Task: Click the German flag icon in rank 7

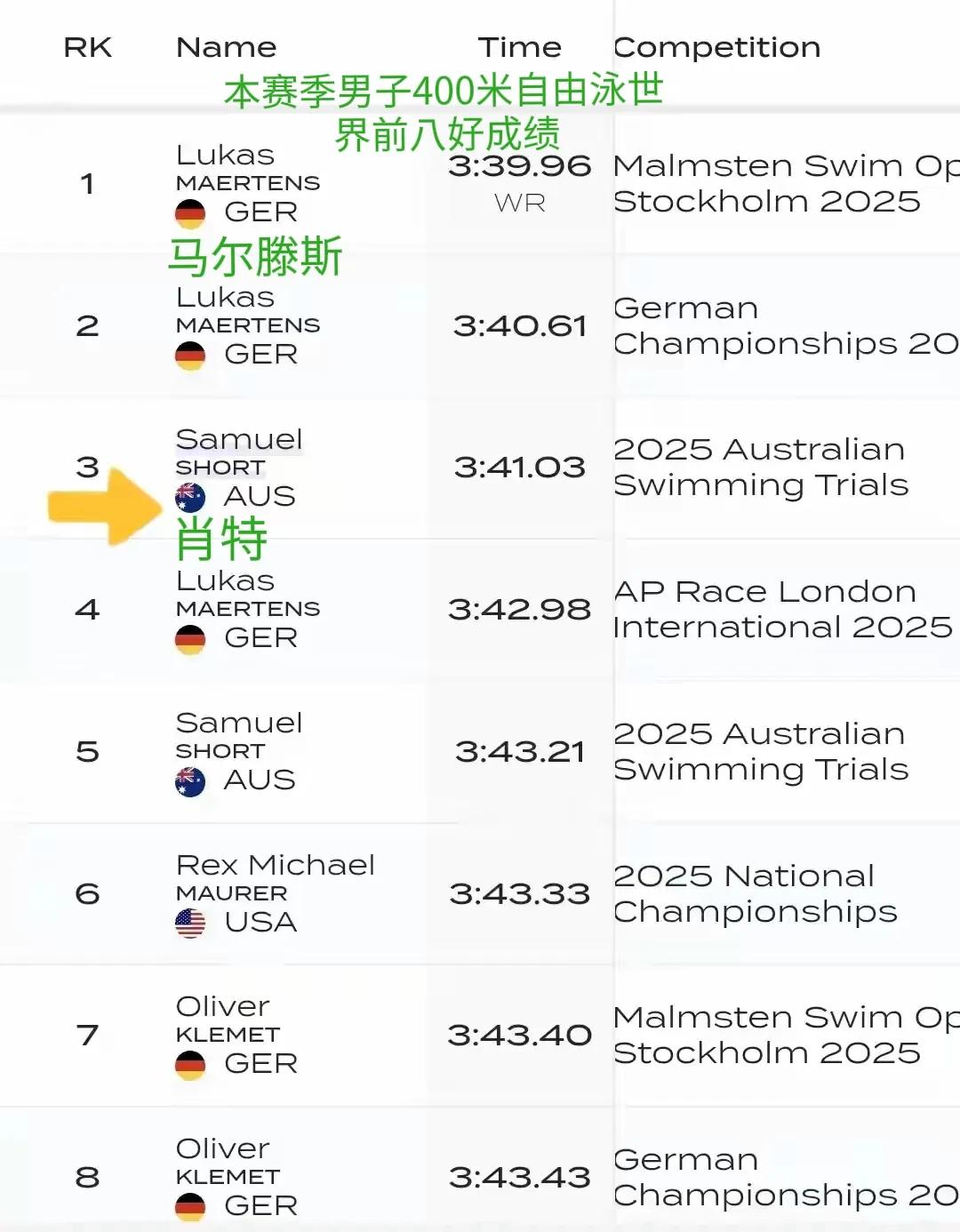Action: 190,1065
